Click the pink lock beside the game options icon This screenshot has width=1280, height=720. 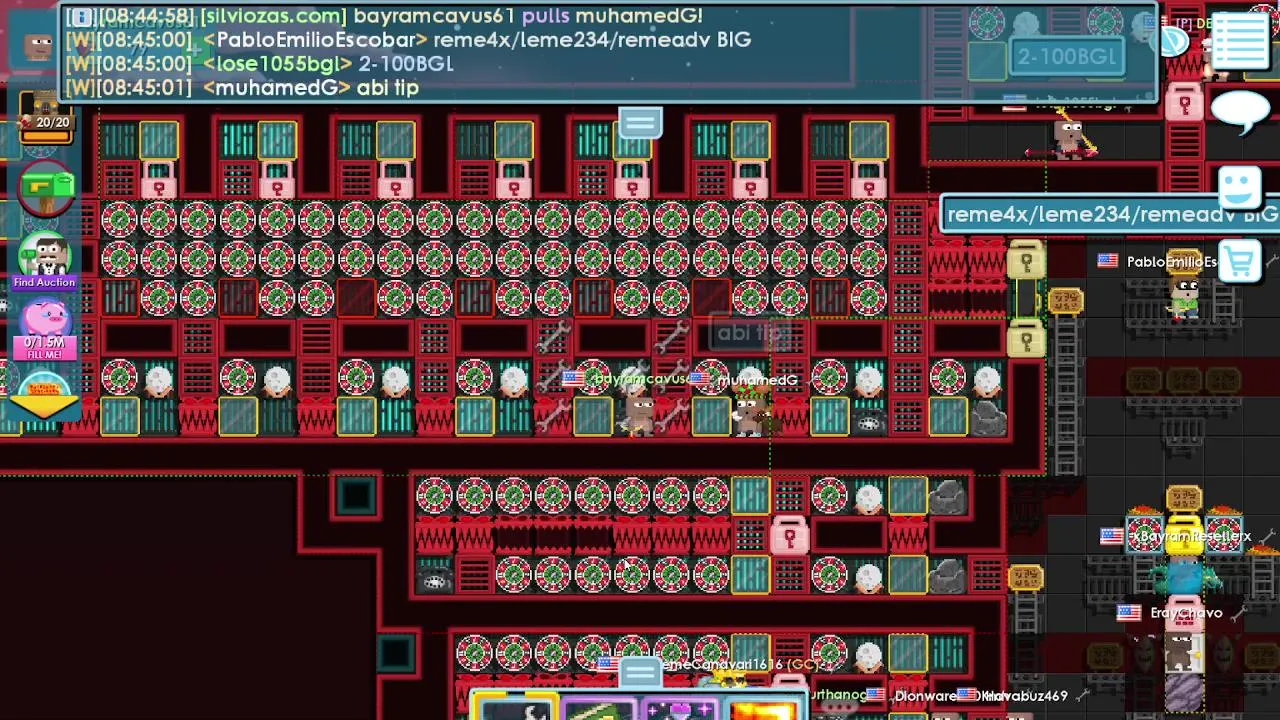pyautogui.click(x=1184, y=101)
